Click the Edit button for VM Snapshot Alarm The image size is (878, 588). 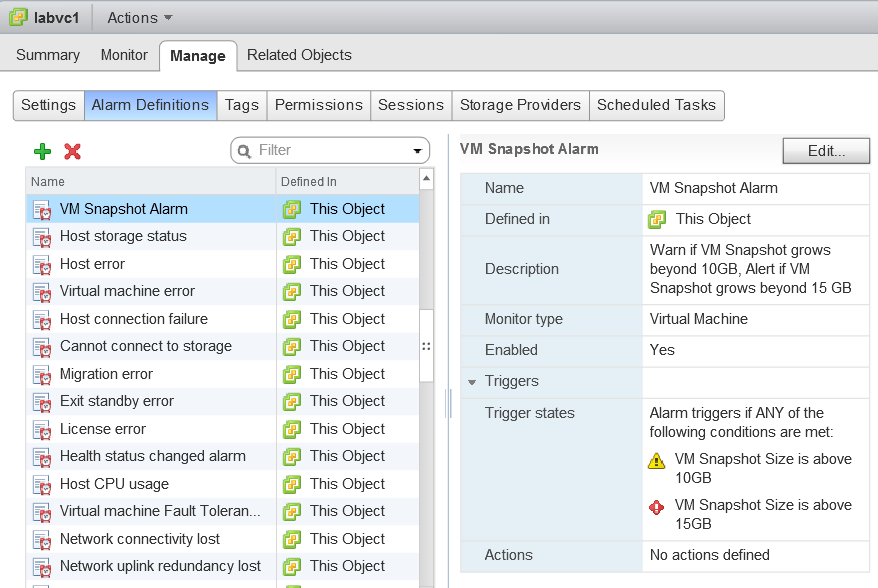click(826, 150)
